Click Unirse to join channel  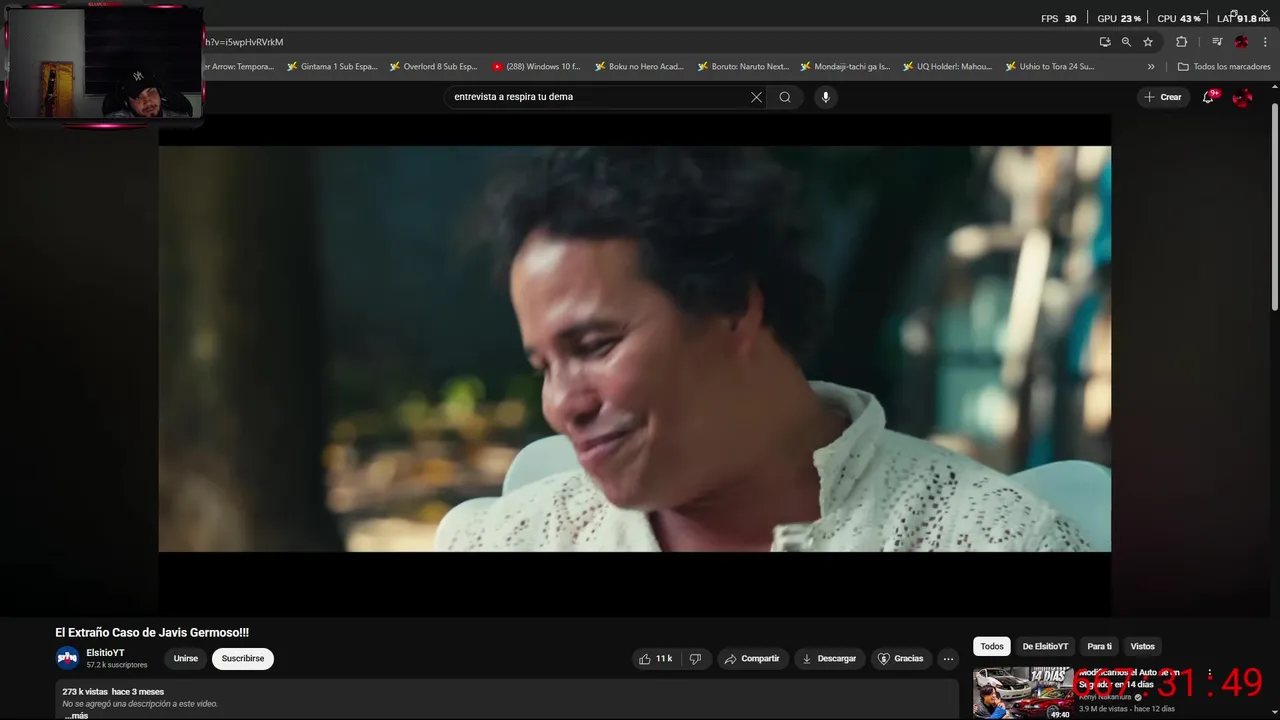[x=185, y=659]
